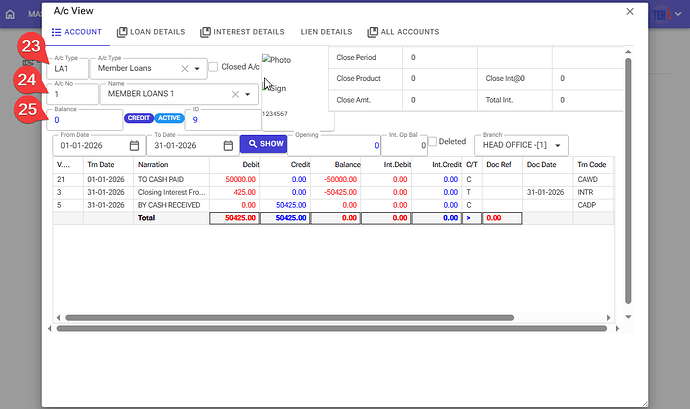Open calendar picker for From Date
Viewport: 690px width, 409px height.
tap(134, 145)
